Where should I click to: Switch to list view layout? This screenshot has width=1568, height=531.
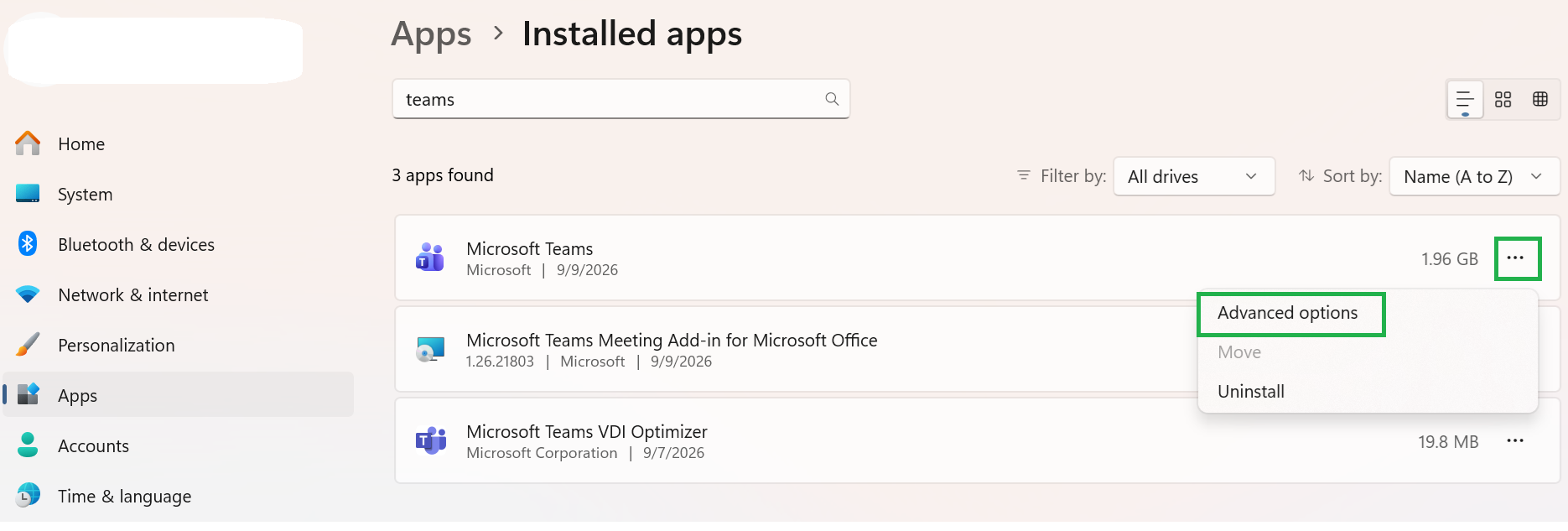click(1465, 100)
